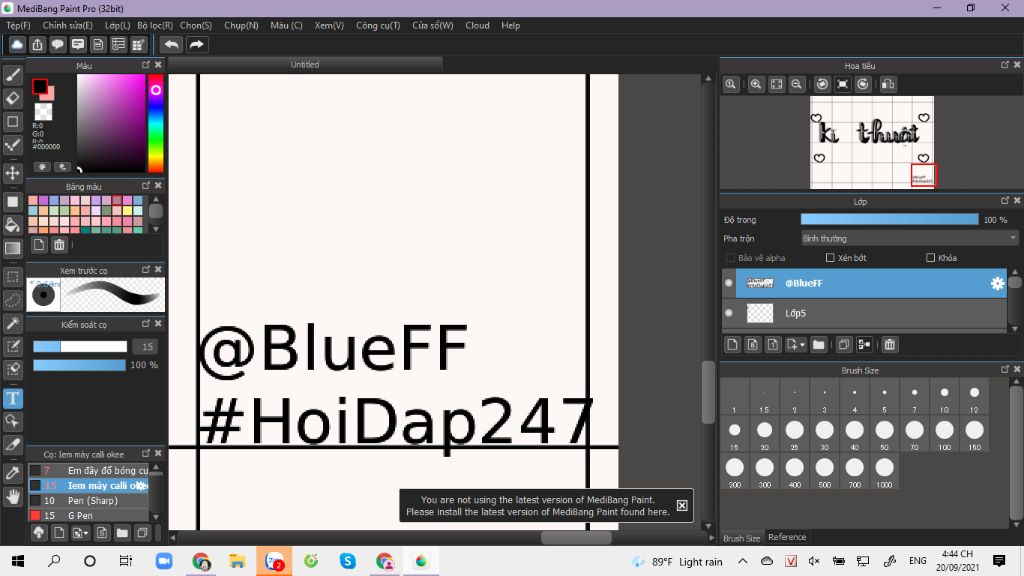This screenshot has height=576, width=1024.
Task: Select the Lớp5 layer row
Action: click(864, 313)
